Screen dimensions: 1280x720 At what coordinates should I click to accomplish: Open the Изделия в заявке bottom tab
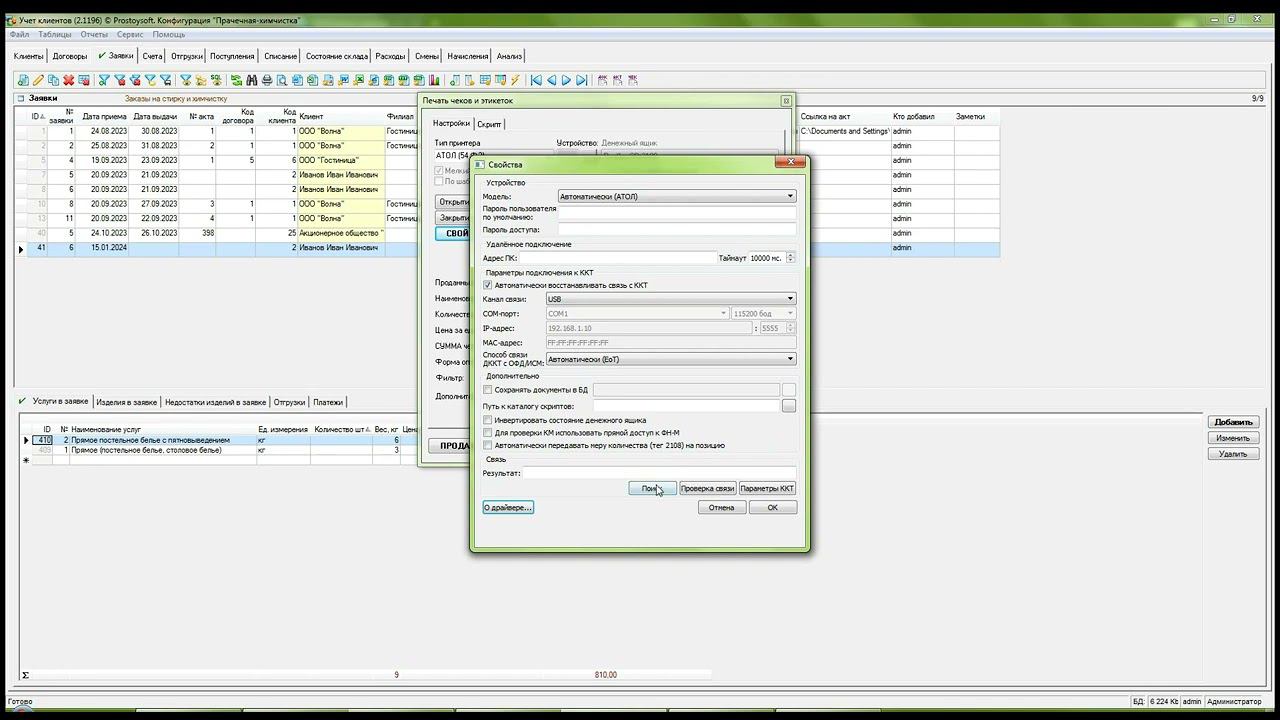pyautogui.click(x=126, y=402)
